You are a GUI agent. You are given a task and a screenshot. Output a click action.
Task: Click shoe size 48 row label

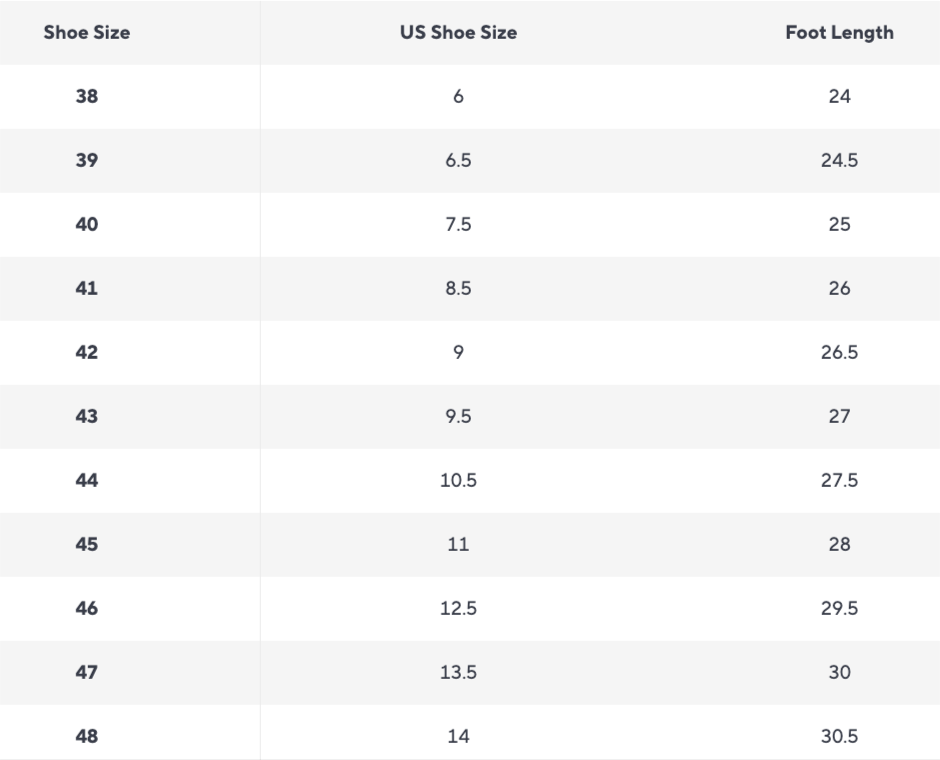coord(86,737)
